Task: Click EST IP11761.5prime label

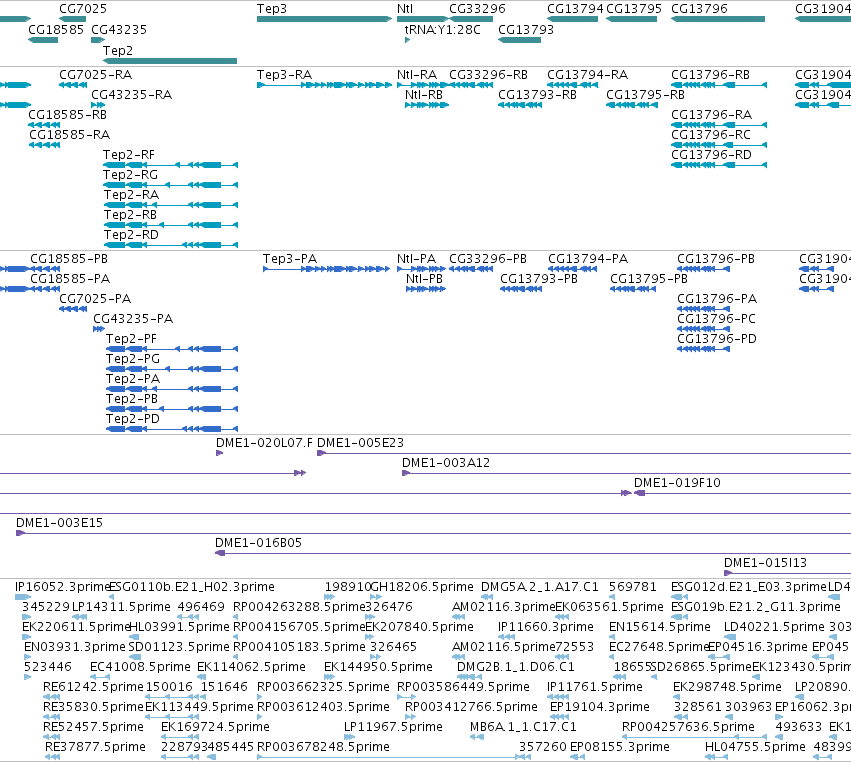Action: [595, 687]
